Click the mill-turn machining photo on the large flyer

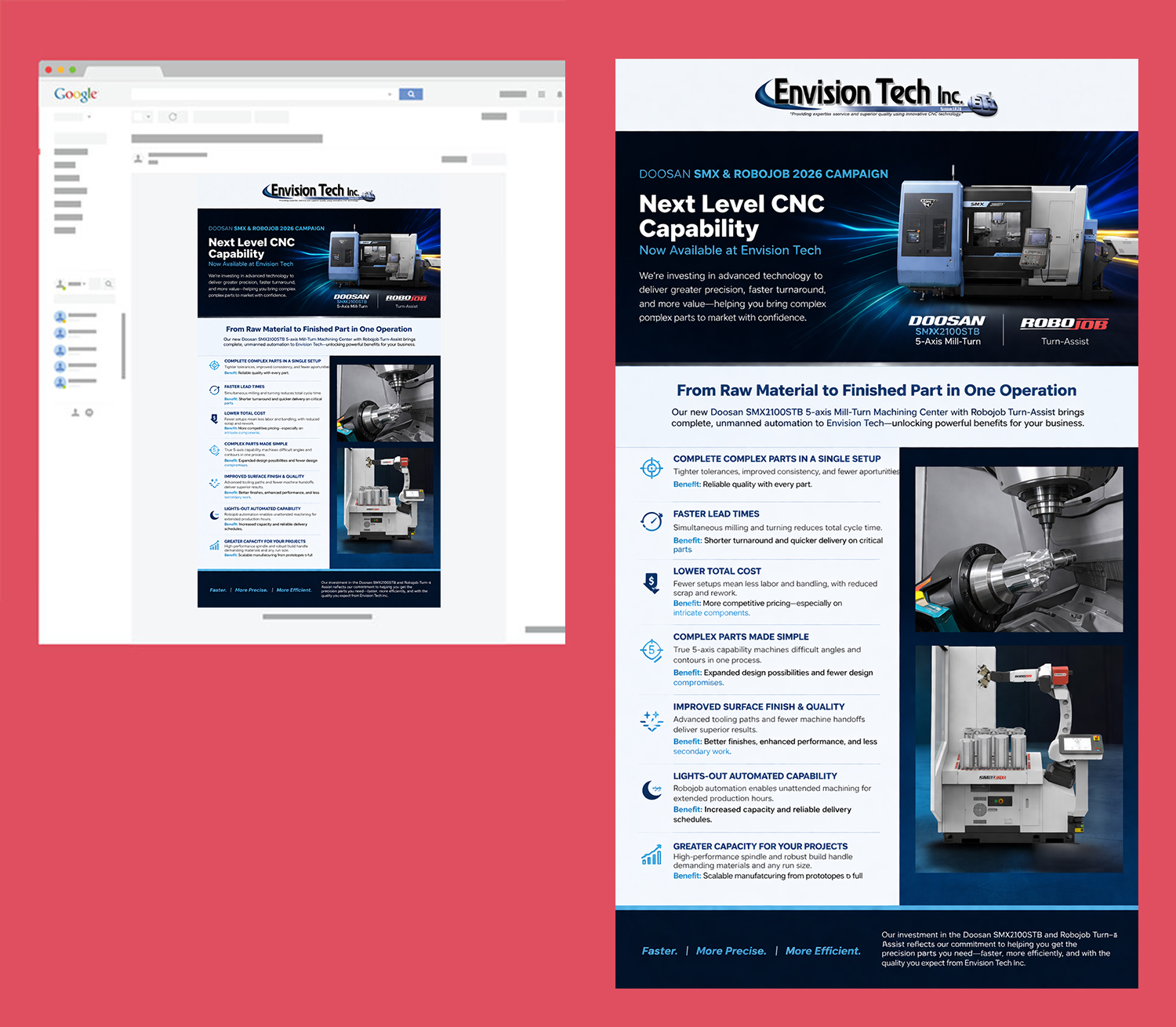1019,550
